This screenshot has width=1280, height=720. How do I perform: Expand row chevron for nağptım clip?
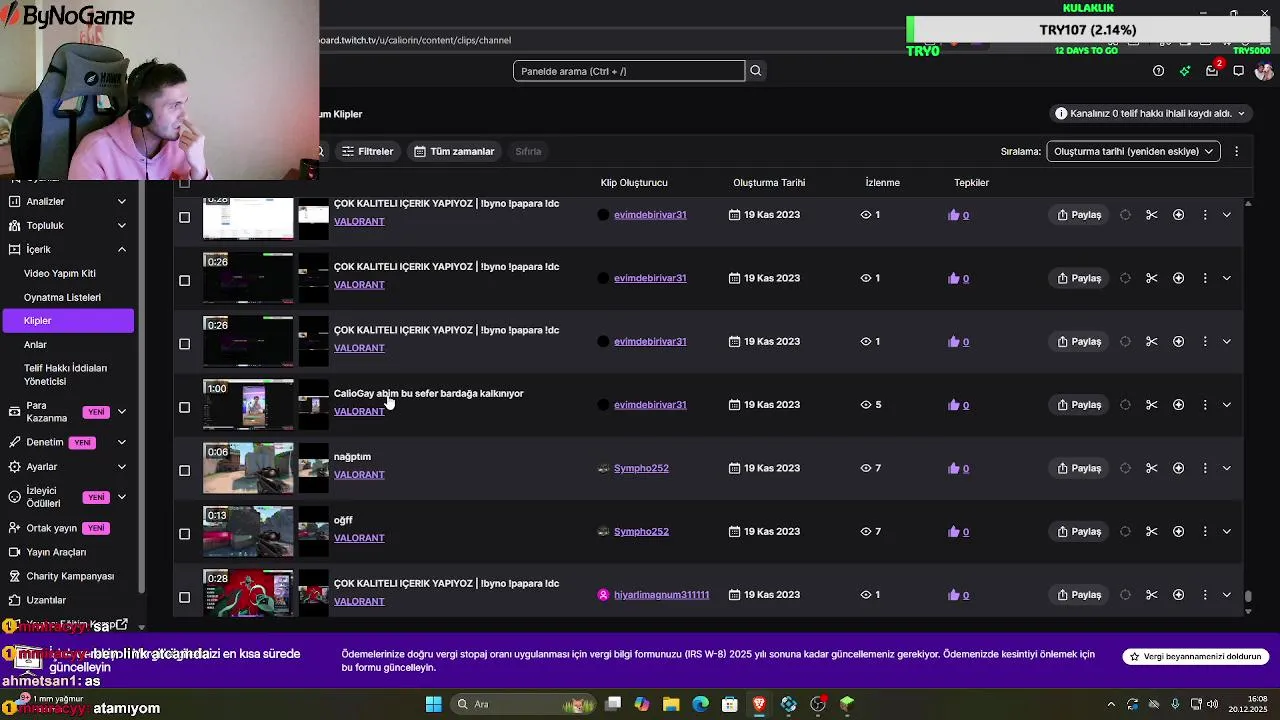coord(1227,468)
